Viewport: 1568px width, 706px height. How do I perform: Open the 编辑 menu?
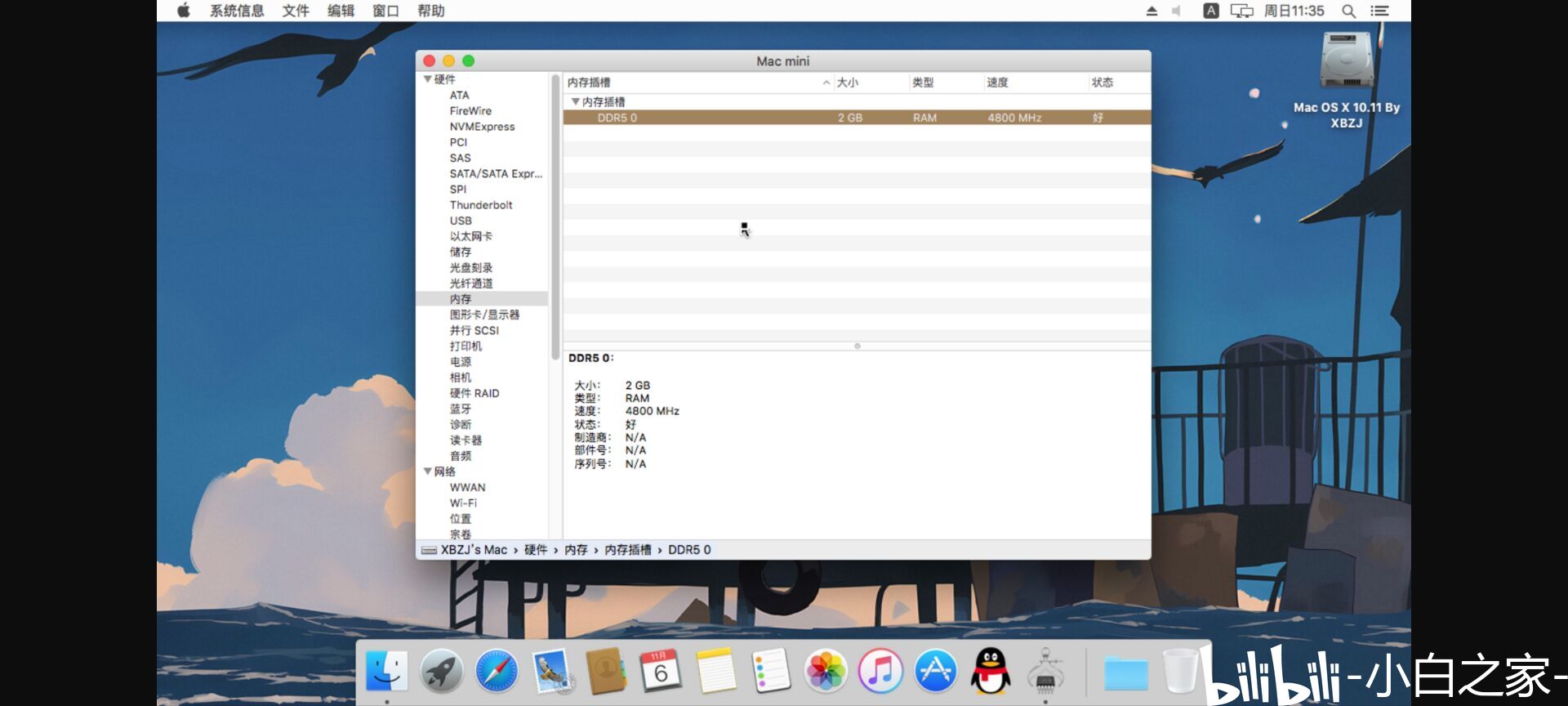coord(341,11)
